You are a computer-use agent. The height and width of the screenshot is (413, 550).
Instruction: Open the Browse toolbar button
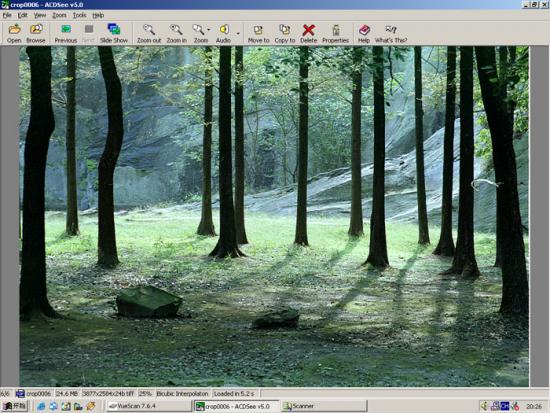tap(36, 33)
